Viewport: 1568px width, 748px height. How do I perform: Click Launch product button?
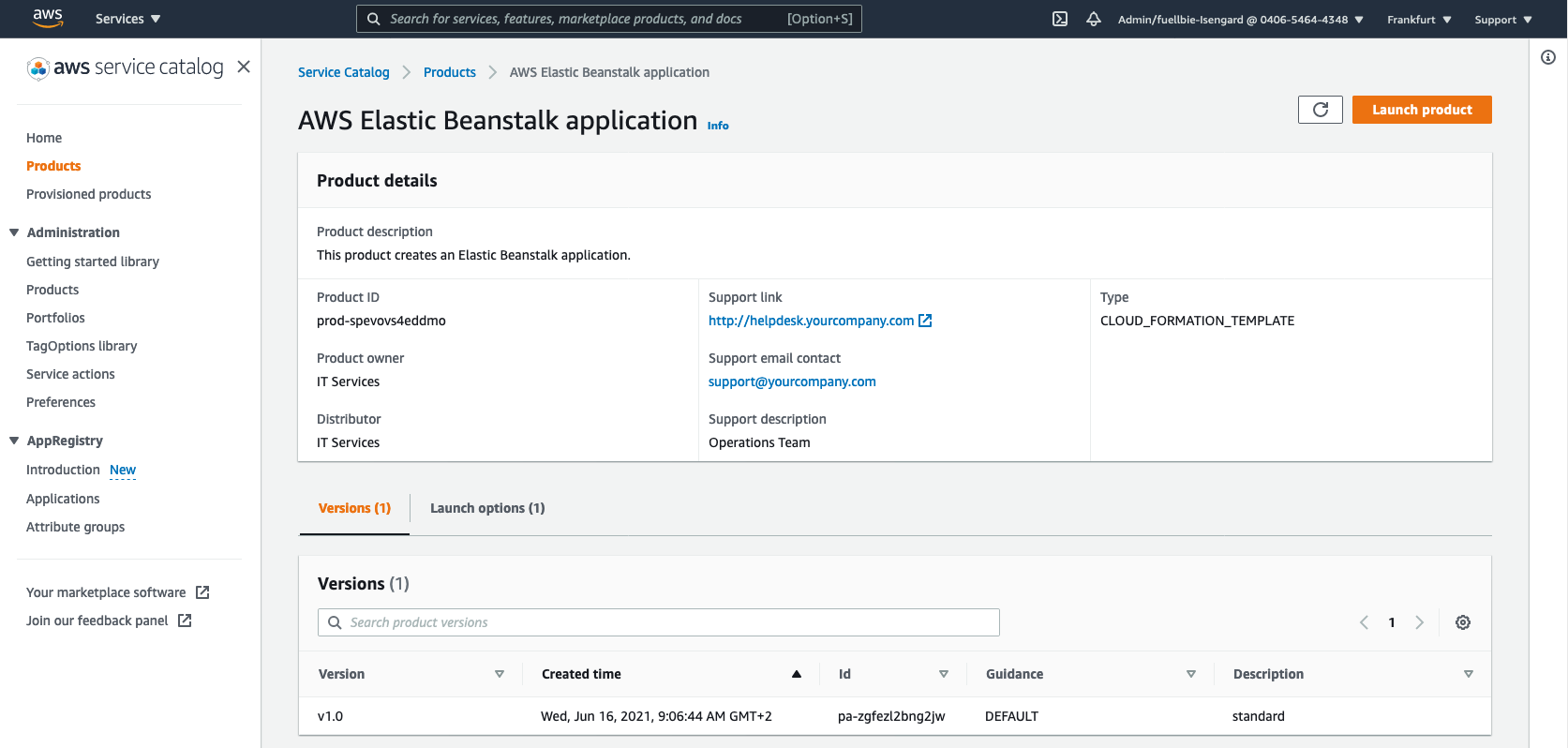coord(1422,110)
